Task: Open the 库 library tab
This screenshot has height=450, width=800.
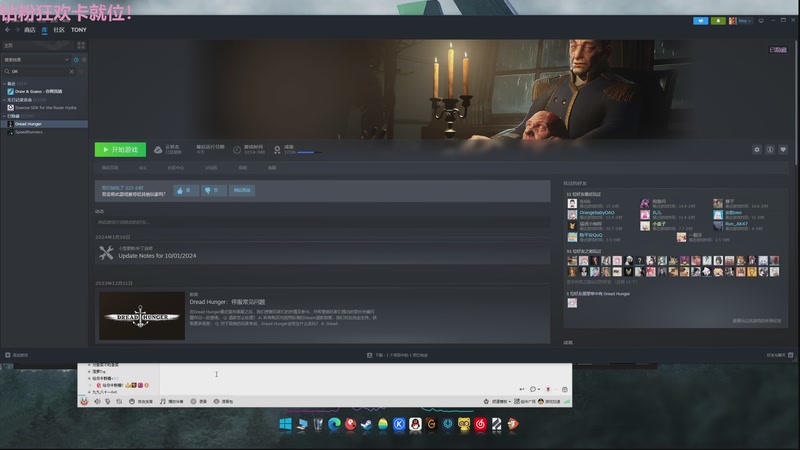Action: click(x=44, y=30)
